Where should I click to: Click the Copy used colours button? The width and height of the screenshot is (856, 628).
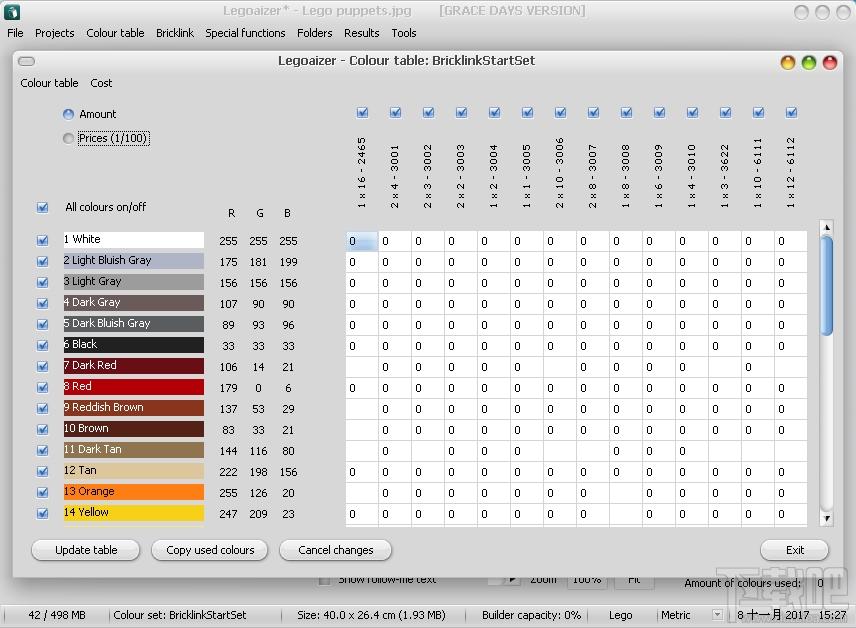point(210,550)
